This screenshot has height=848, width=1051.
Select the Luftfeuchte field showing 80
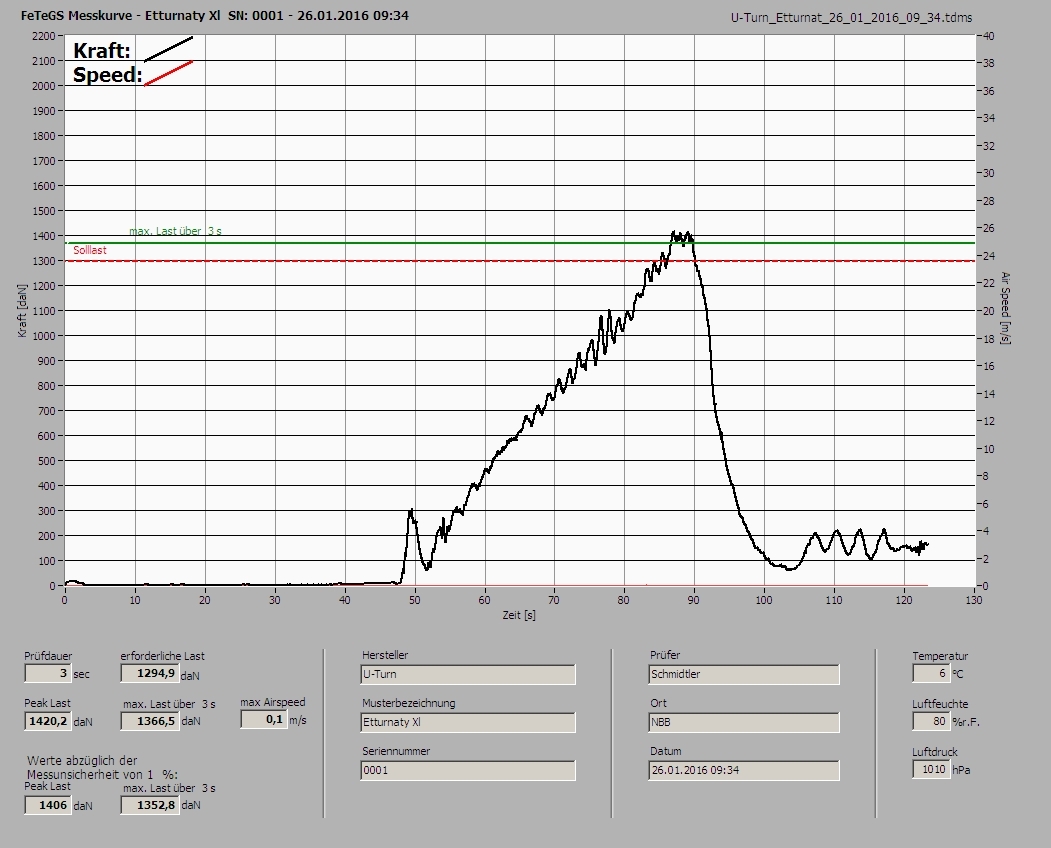[x=930, y=721]
